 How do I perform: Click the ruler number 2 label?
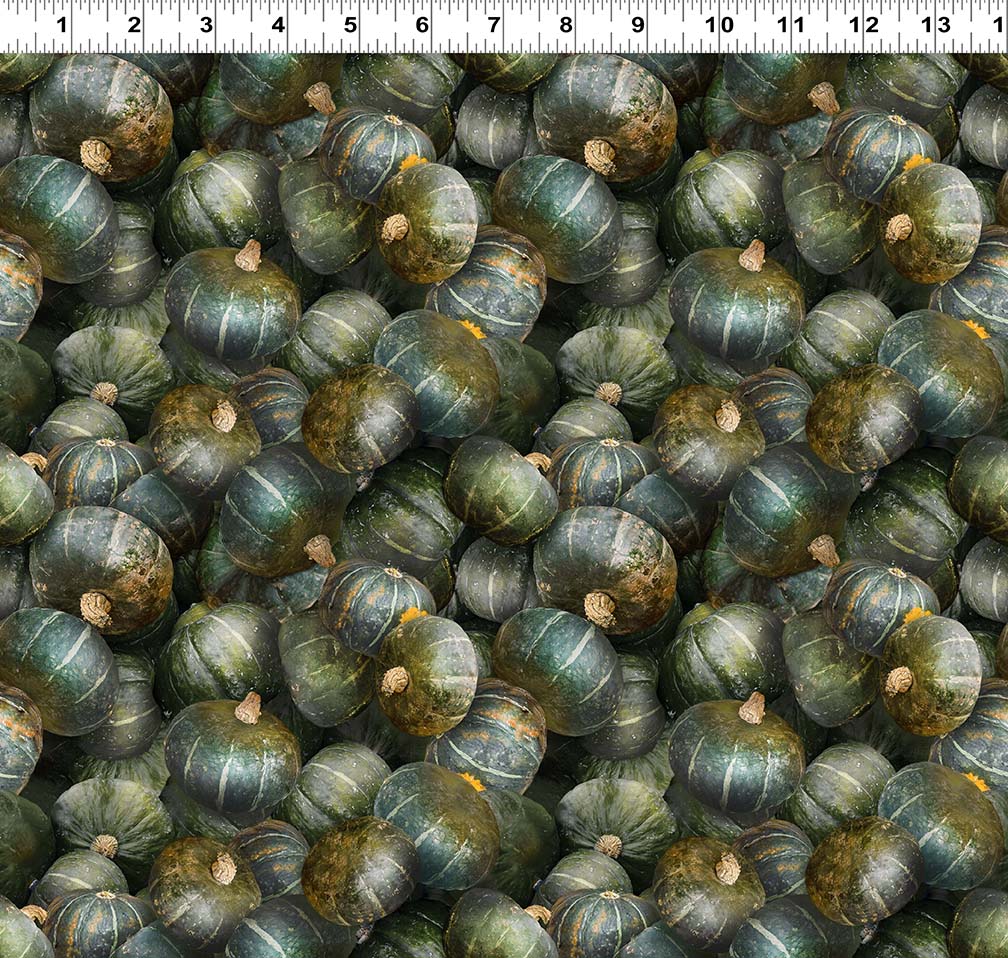[134, 26]
